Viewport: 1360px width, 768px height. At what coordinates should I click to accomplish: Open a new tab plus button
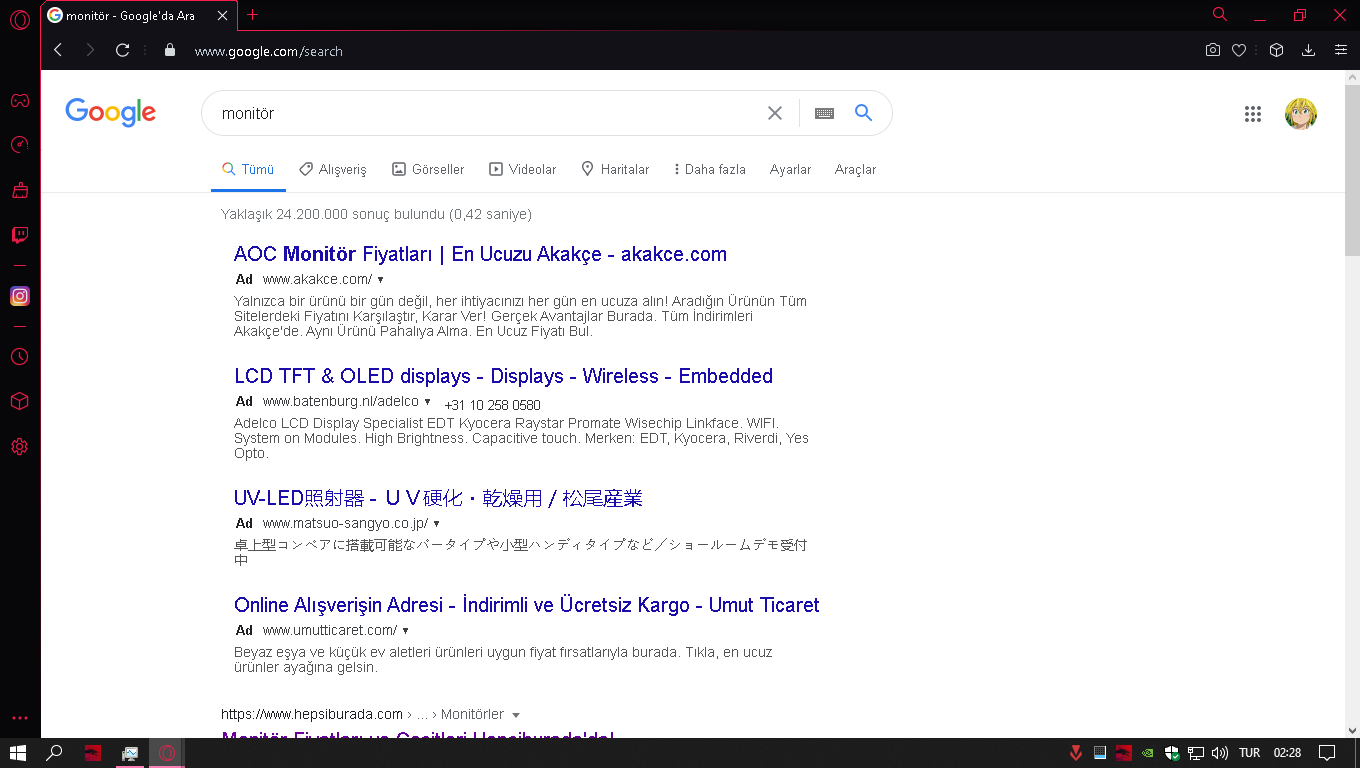(x=252, y=15)
